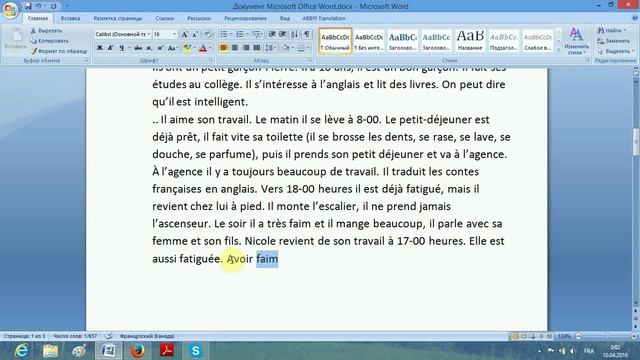Apply the Название style
640x360 pixels.
tap(470, 41)
